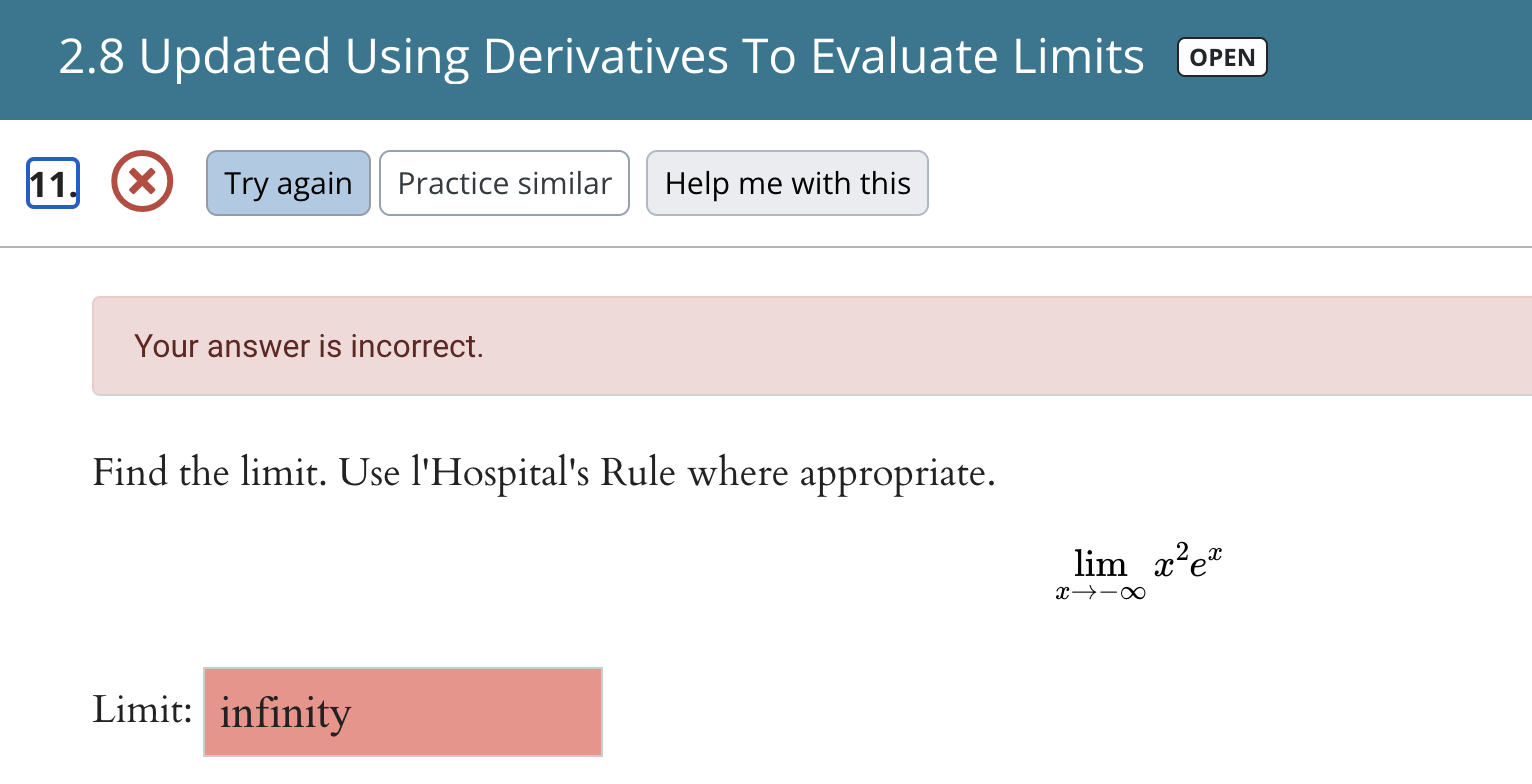
Task: Click the boxed 11 problem marker
Action: (52, 183)
